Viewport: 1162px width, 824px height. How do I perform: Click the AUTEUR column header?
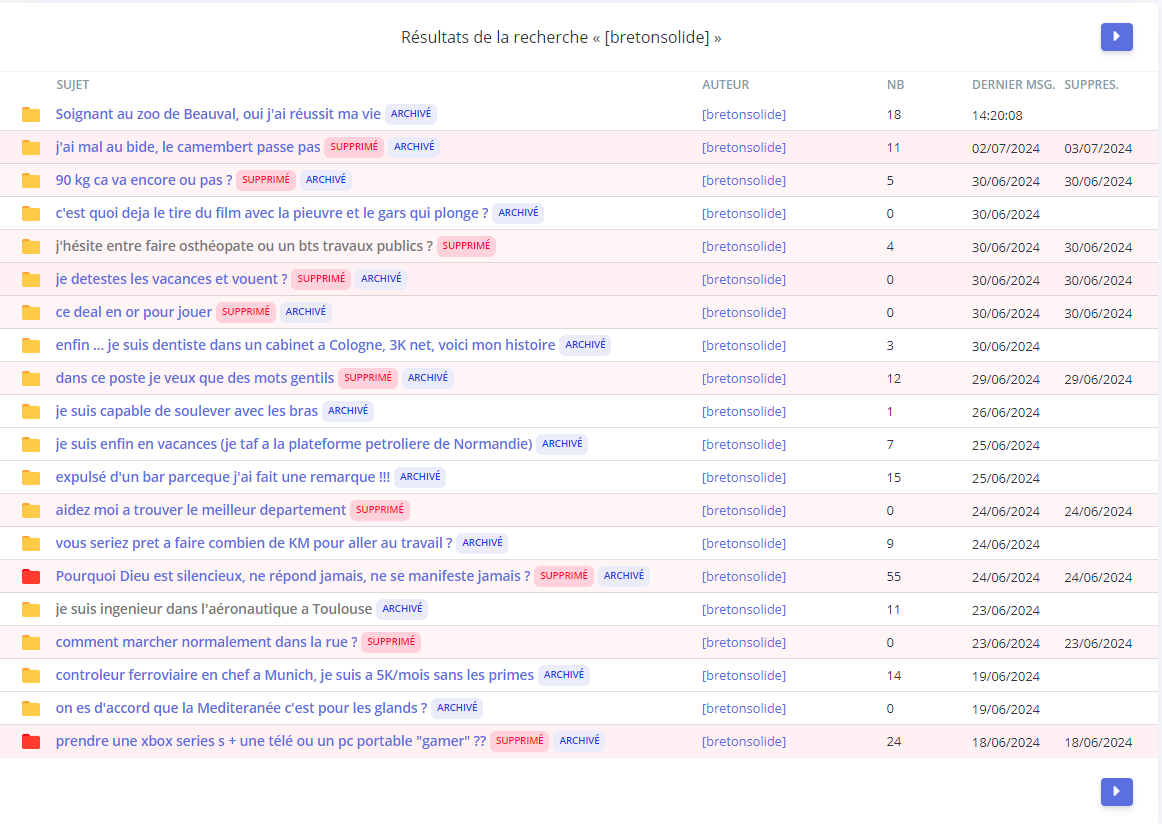point(726,84)
